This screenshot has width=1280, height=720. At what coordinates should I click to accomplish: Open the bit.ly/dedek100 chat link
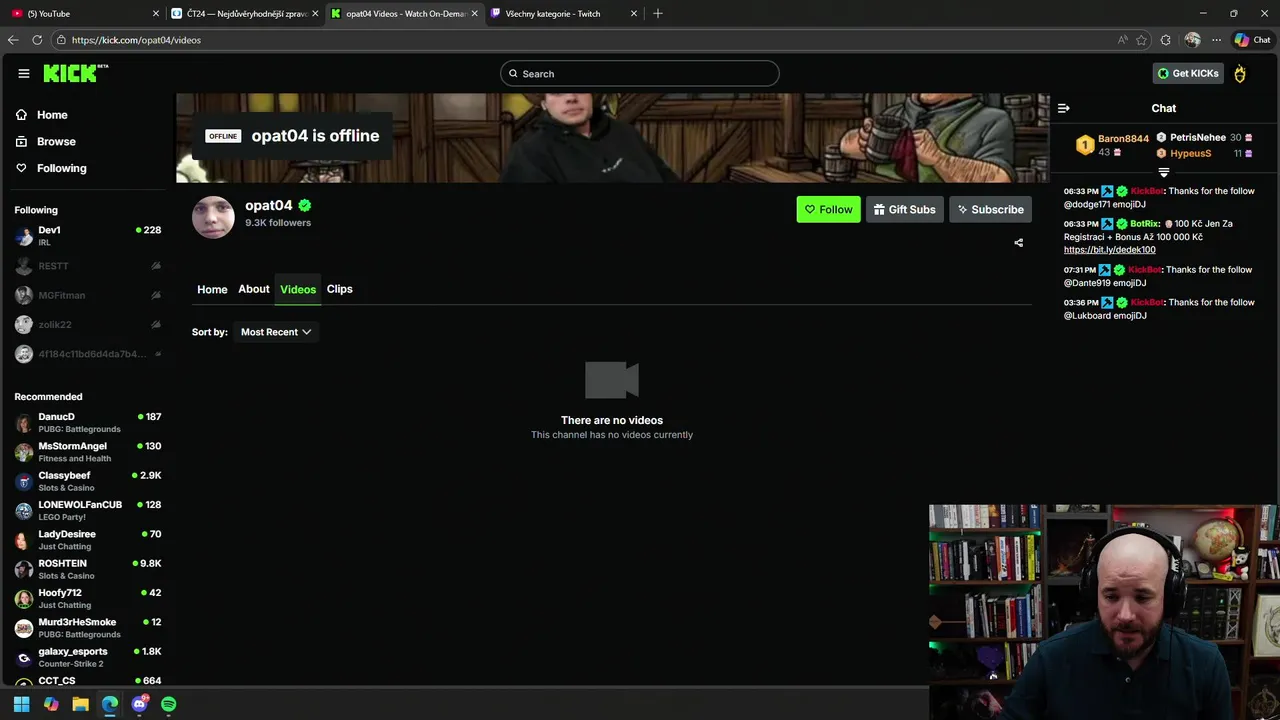point(1109,250)
